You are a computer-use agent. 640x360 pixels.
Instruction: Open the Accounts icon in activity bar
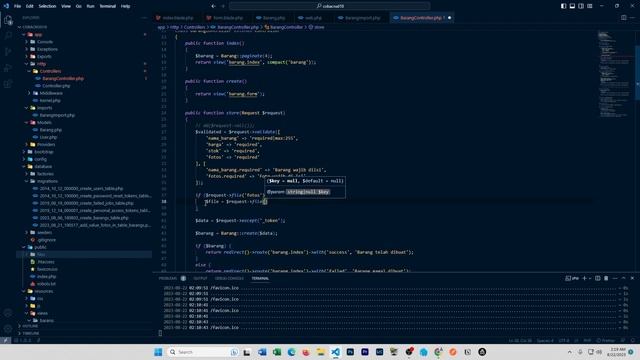tap(8, 313)
